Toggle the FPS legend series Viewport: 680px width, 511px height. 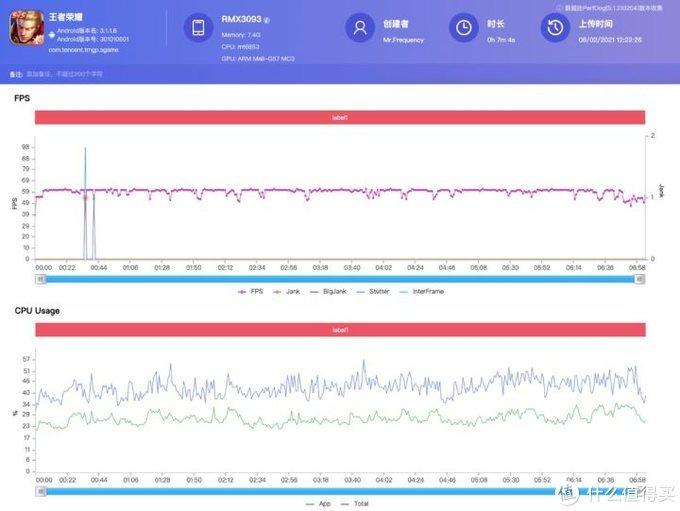click(250, 292)
